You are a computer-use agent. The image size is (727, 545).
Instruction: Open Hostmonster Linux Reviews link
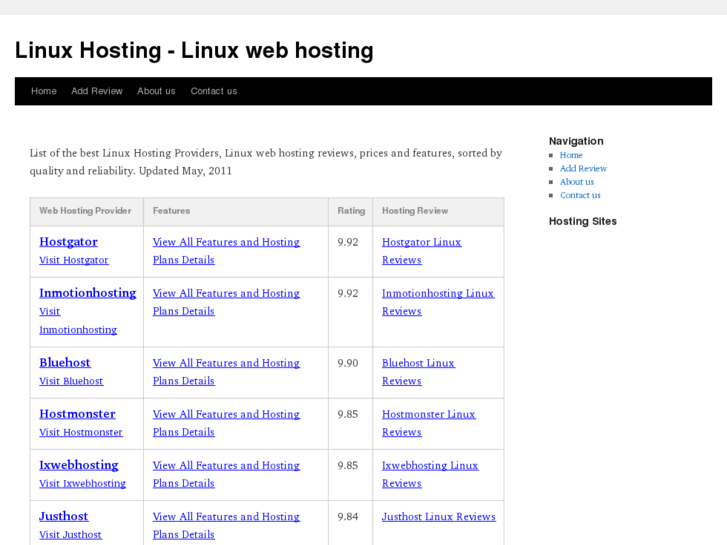click(429, 423)
